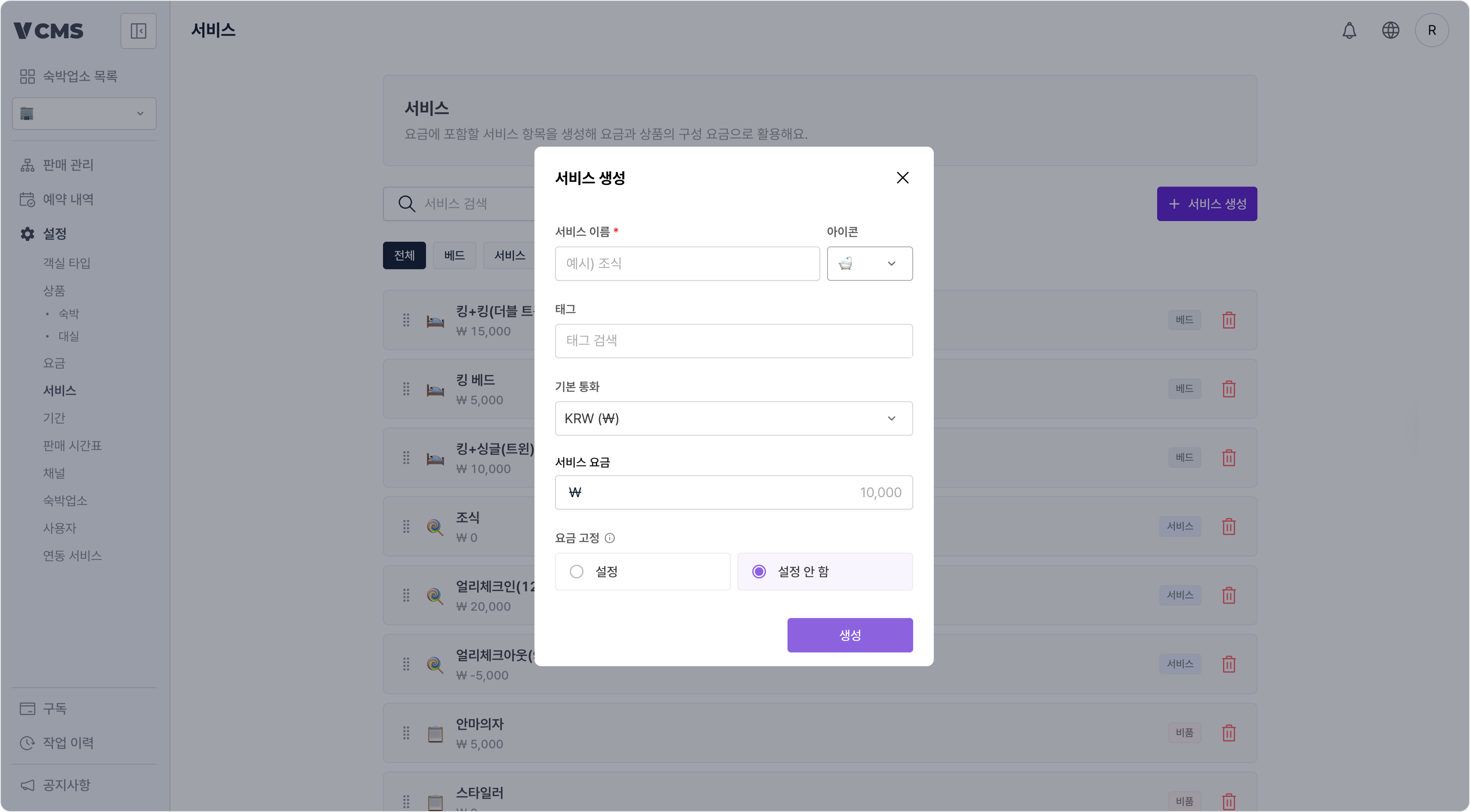Screen dimensions: 1470x812
Task: Click the notification bell icon
Action: pyautogui.click(x=1349, y=30)
